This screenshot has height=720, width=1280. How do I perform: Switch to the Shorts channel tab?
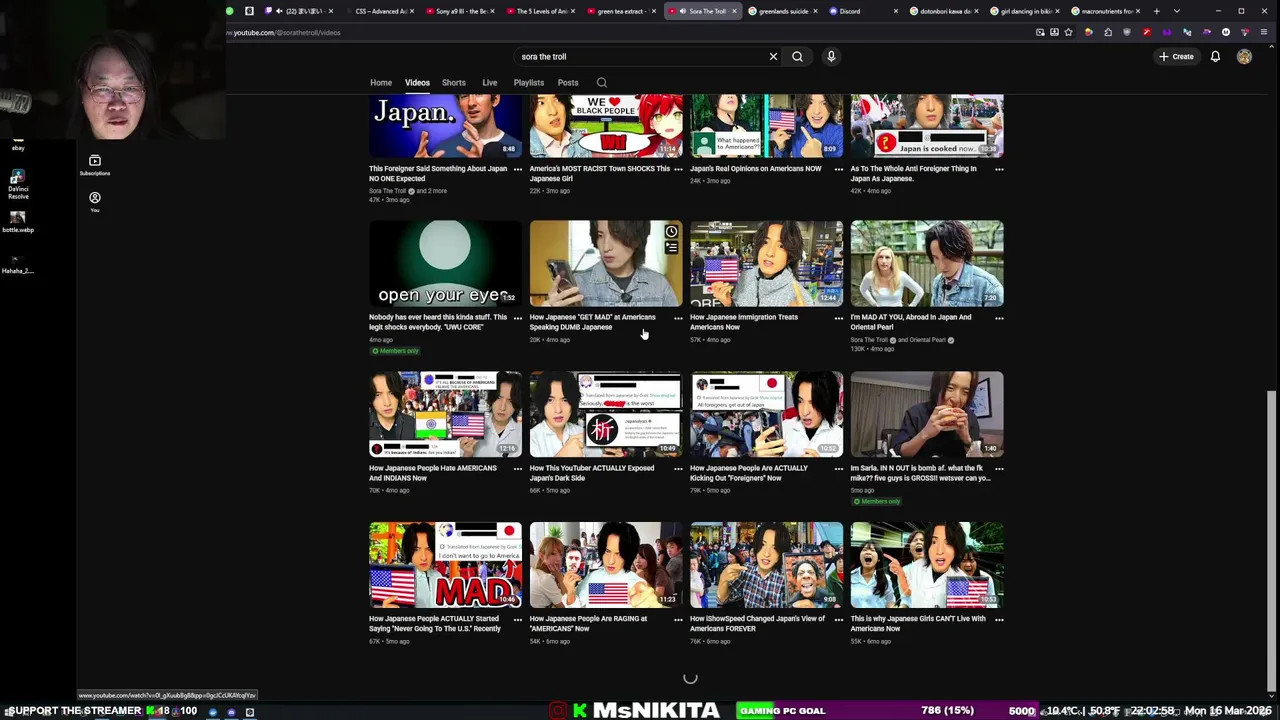pos(453,83)
